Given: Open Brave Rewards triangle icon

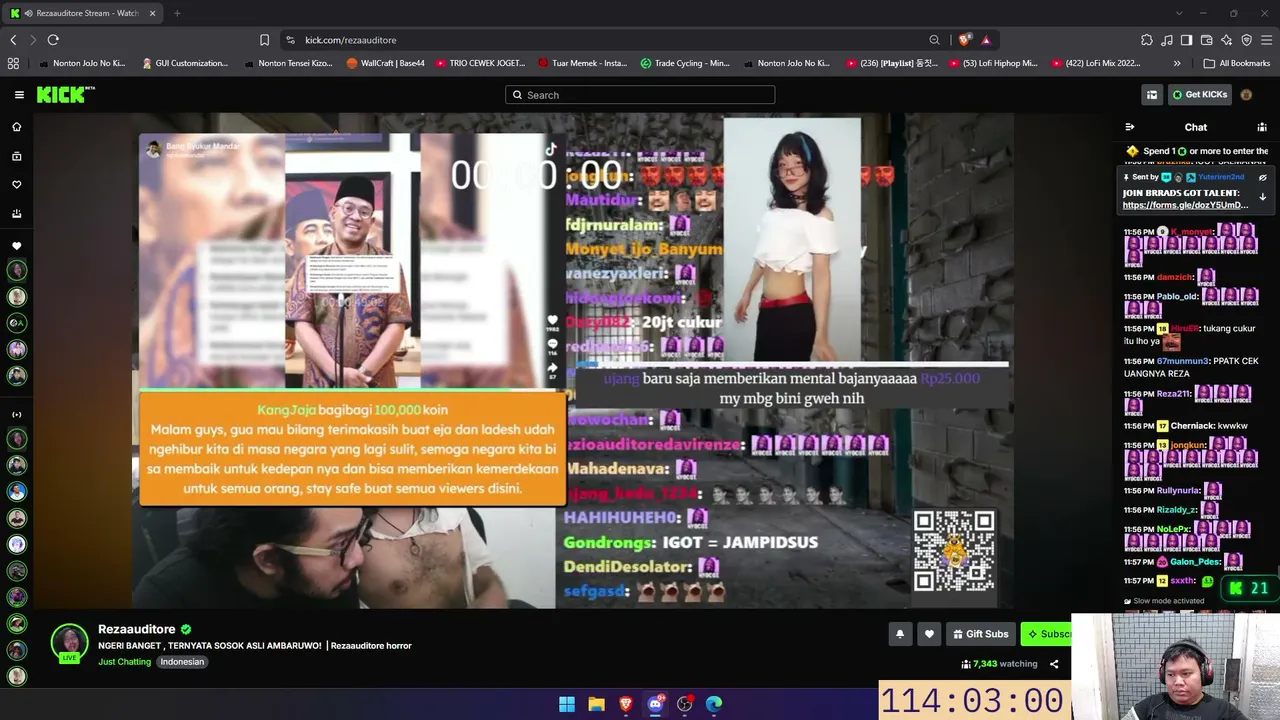Looking at the screenshot, I should (985, 40).
